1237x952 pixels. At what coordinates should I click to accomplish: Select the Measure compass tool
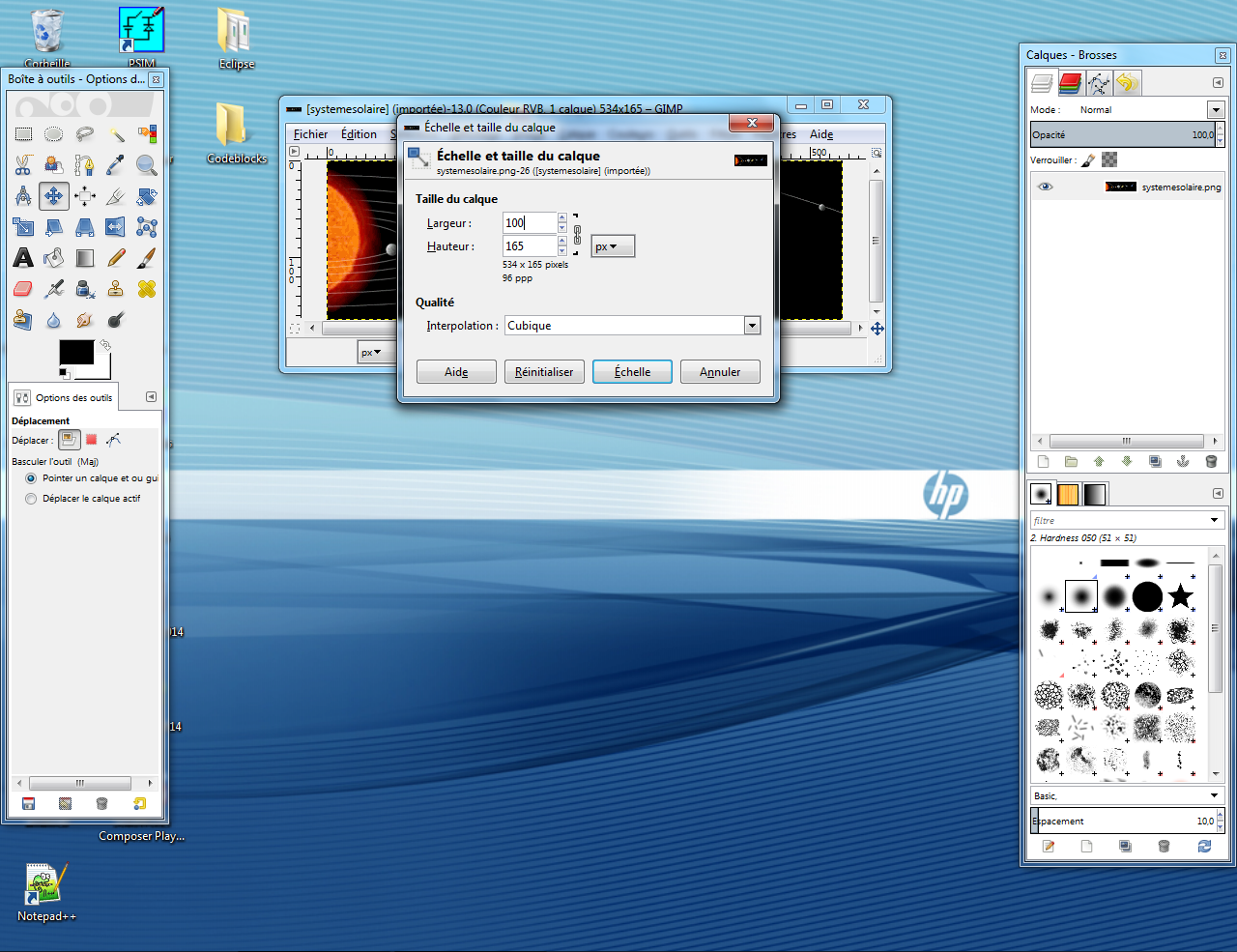click(23, 196)
